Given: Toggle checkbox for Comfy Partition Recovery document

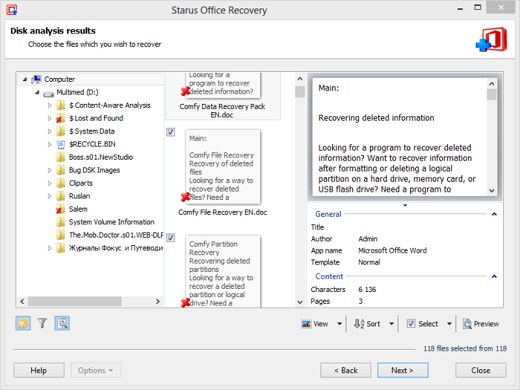Looking at the screenshot, I should [x=170, y=238].
